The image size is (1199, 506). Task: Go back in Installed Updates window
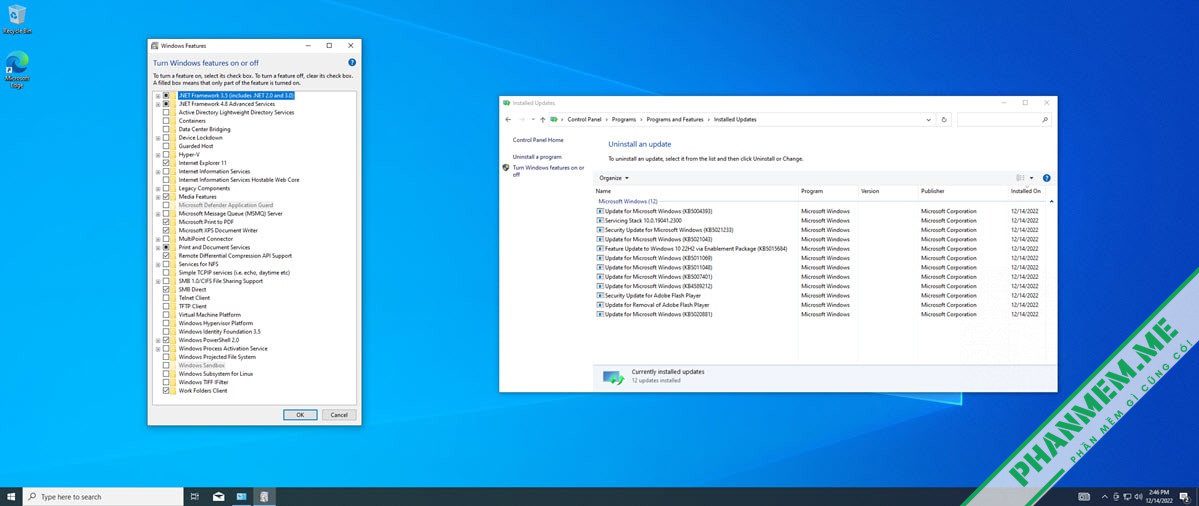coord(509,120)
